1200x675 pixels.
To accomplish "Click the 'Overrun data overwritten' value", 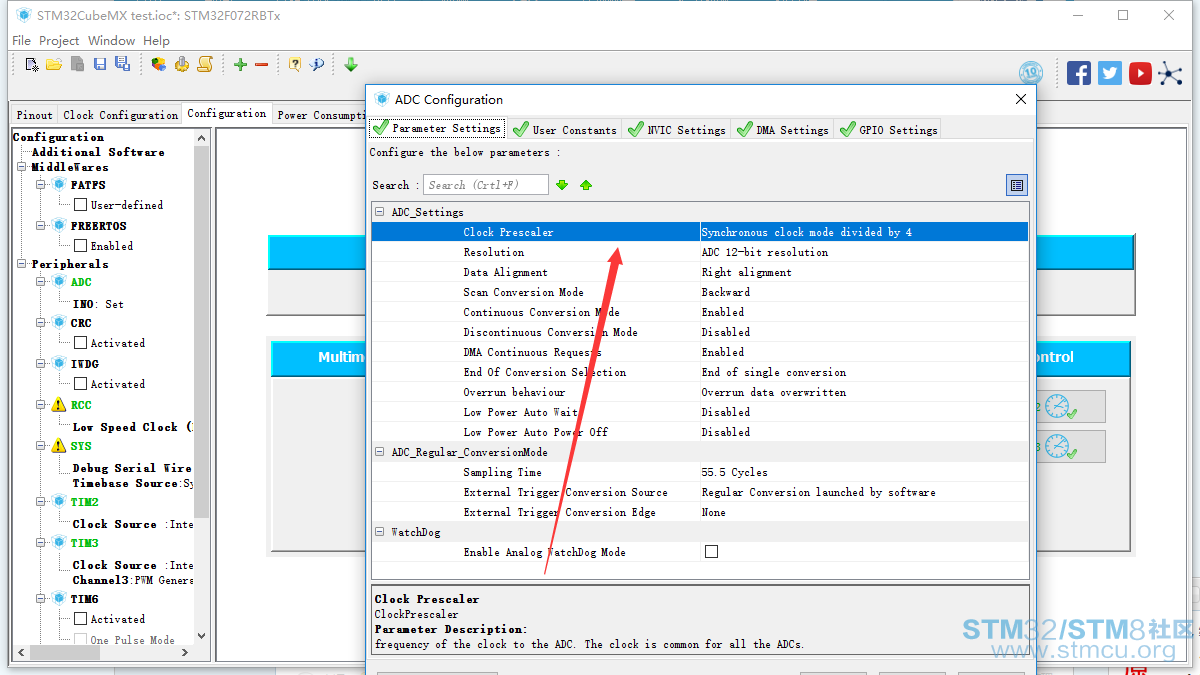I will (773, 392).
